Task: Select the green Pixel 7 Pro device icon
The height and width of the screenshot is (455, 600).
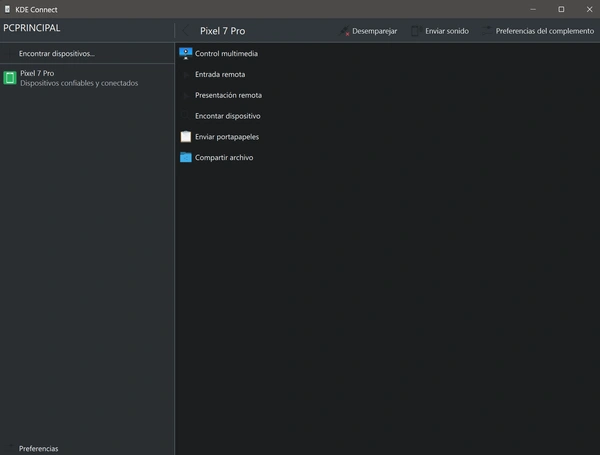Action: pos(10,78)
